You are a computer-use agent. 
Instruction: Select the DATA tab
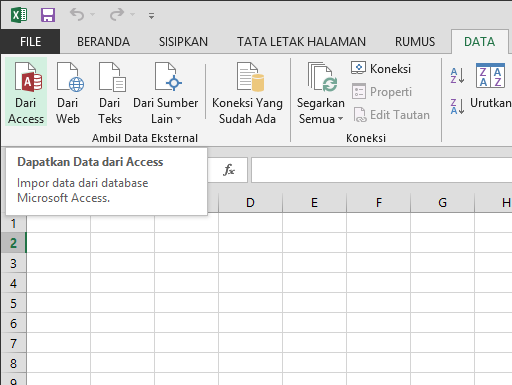[479, 42]
